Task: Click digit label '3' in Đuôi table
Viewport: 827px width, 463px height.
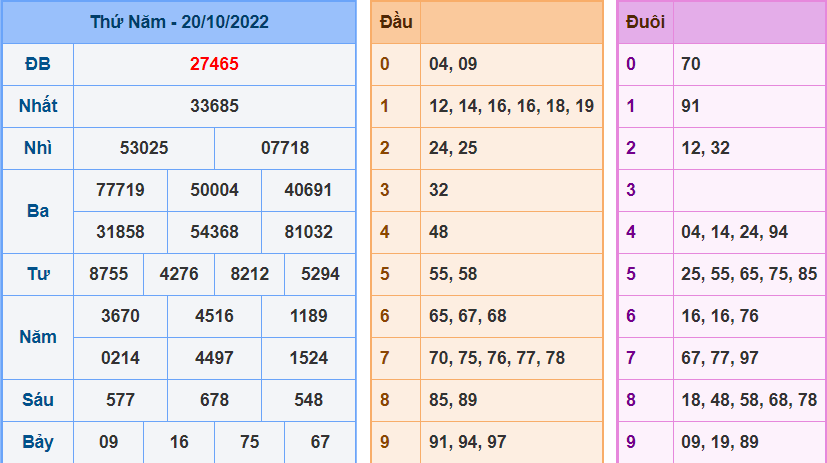Action: [631, 190]
